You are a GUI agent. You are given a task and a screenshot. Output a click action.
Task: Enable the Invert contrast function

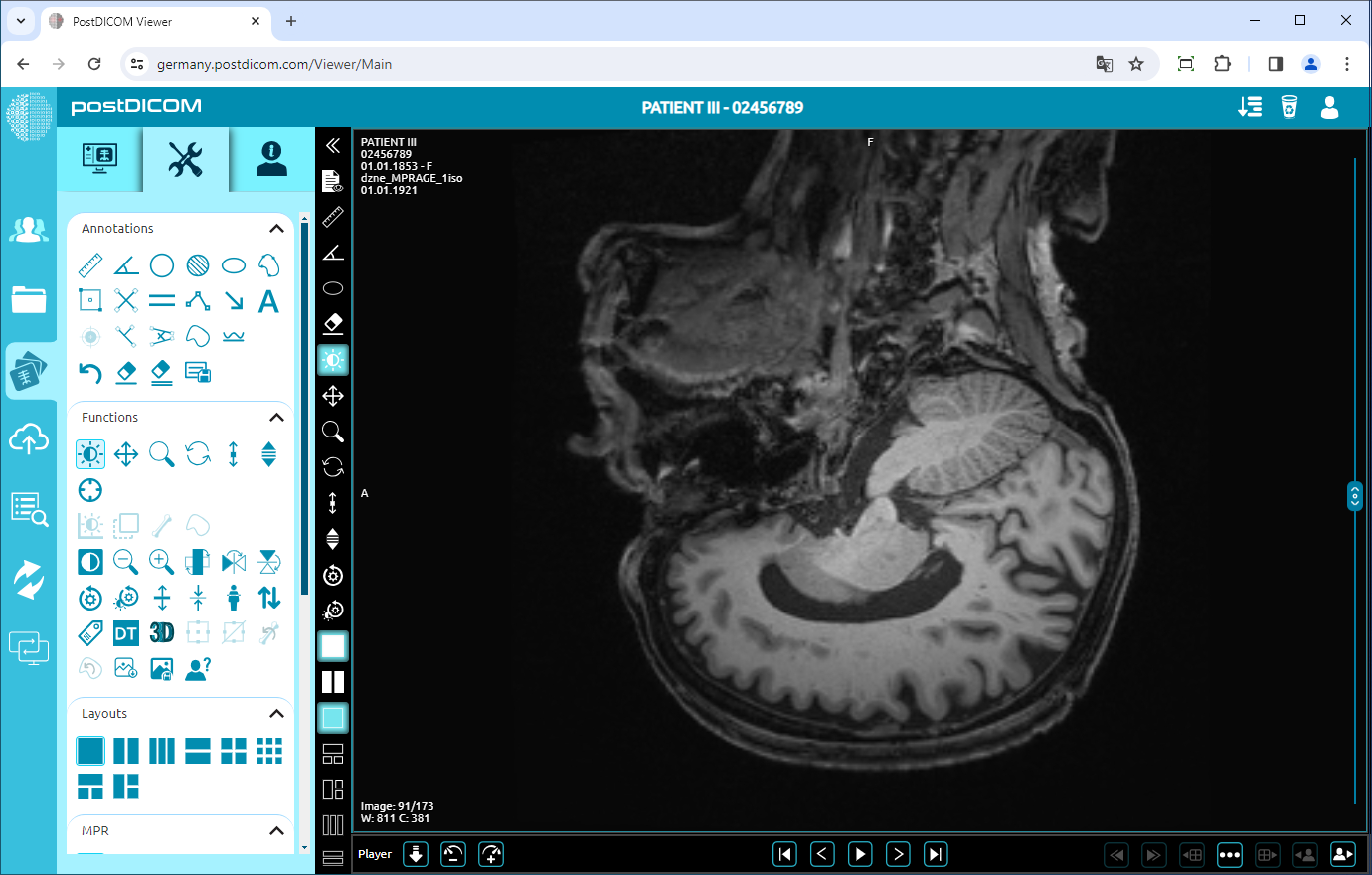(x=90, y=561)
